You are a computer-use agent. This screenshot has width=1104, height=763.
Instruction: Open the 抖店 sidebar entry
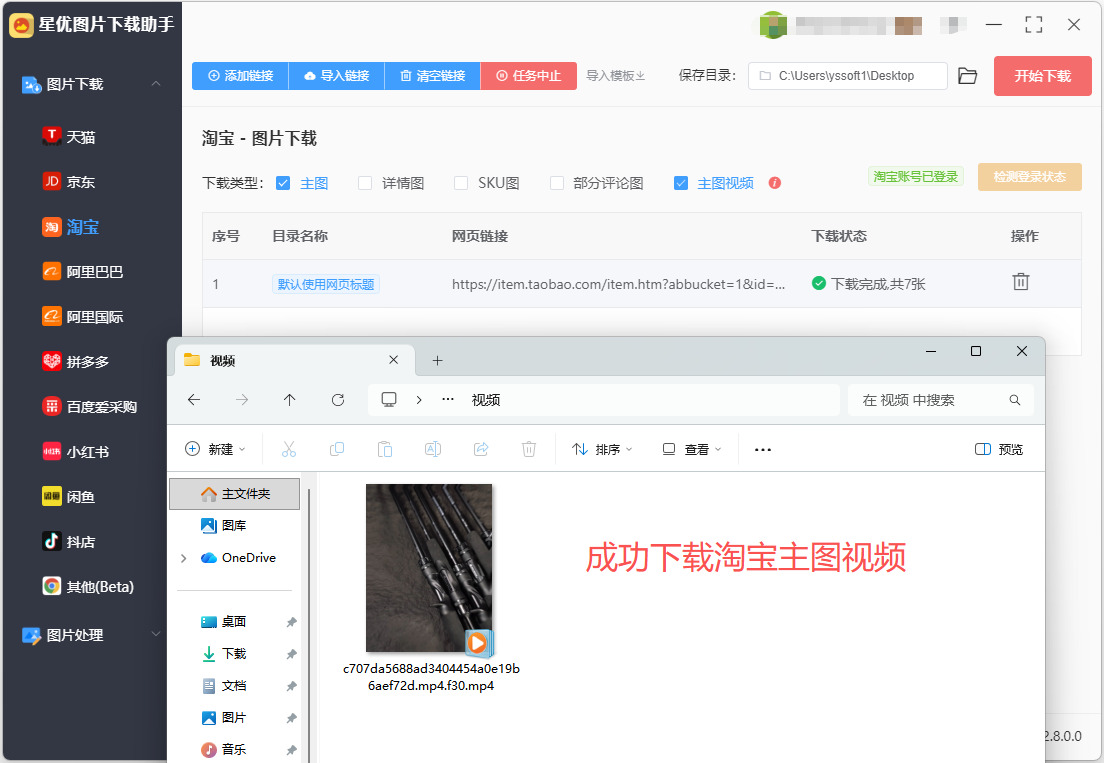coord(69,542)
